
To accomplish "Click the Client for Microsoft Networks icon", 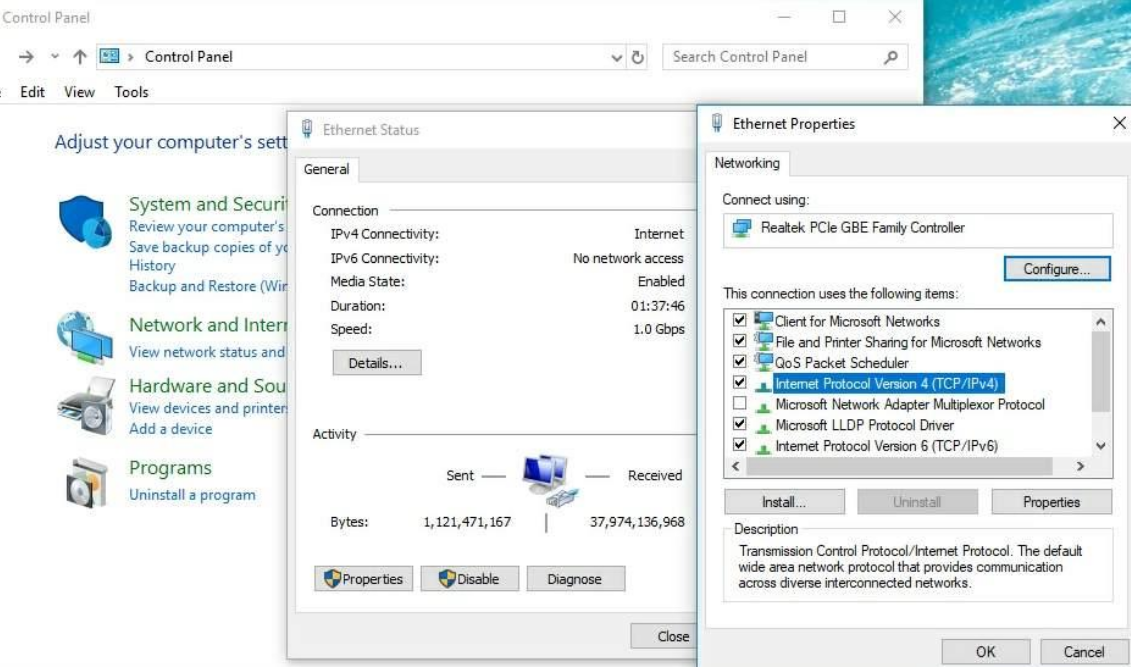I will [x=762, y=321].
